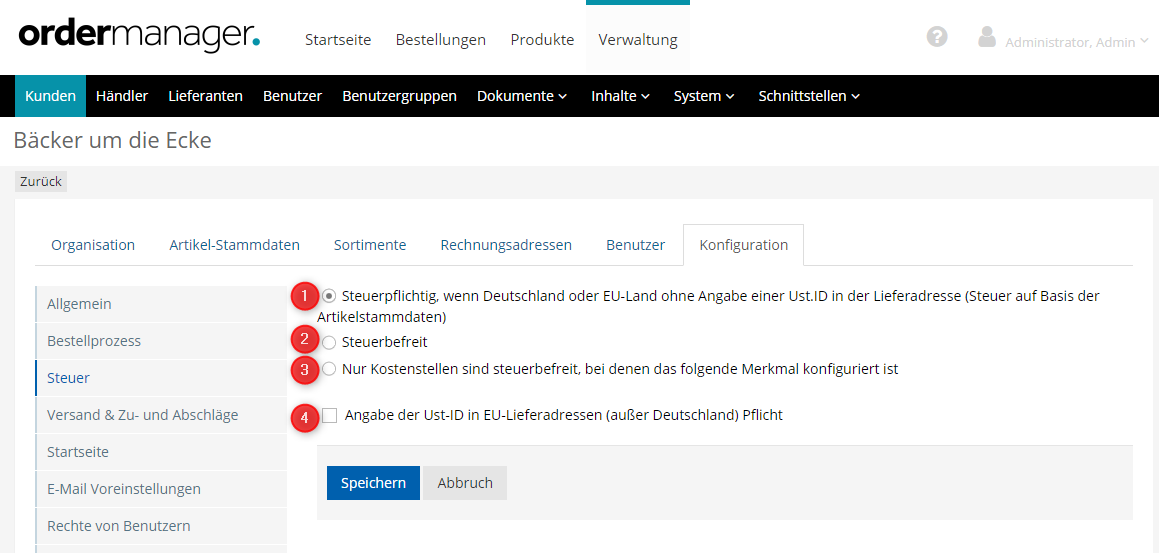Click the red number 4 marker
The image size is (1159, 553).
point(304,416)
